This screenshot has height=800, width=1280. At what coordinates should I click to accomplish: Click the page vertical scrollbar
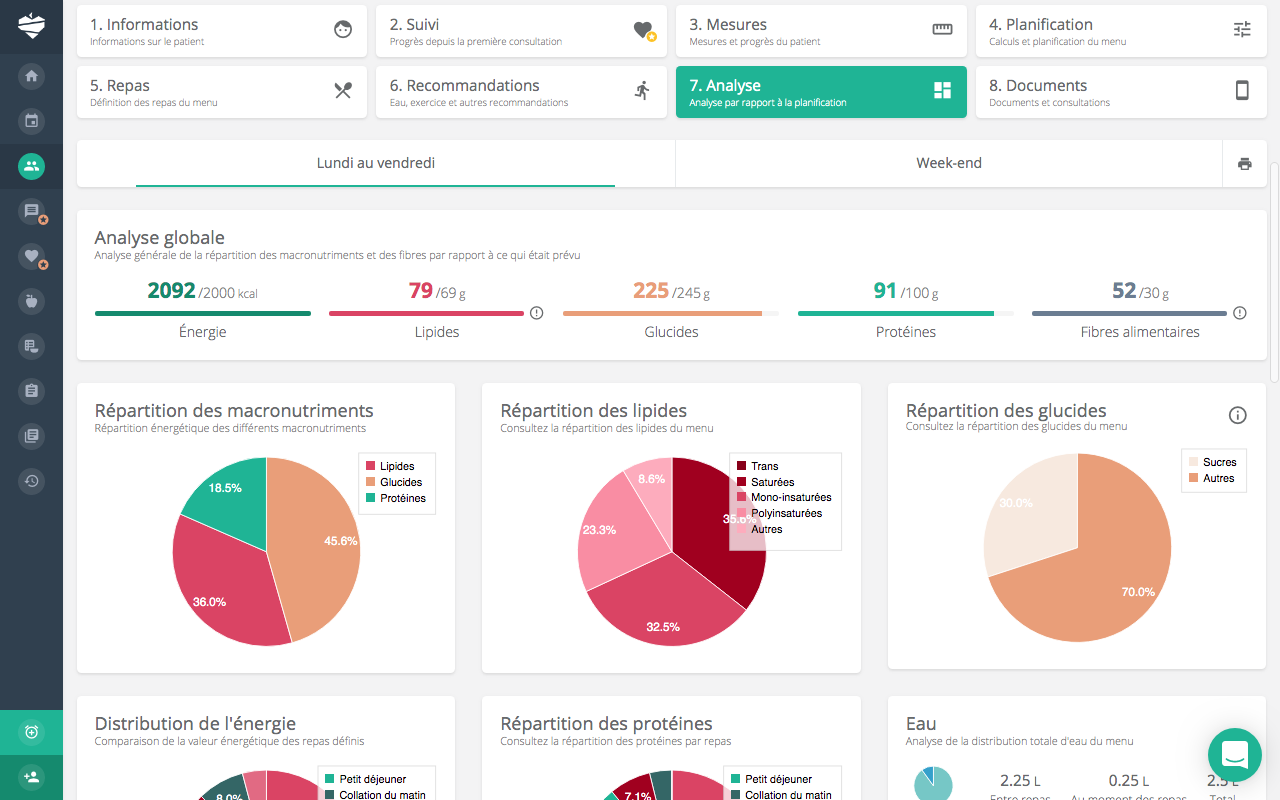pyautogui.click(x=1274, y=272)
